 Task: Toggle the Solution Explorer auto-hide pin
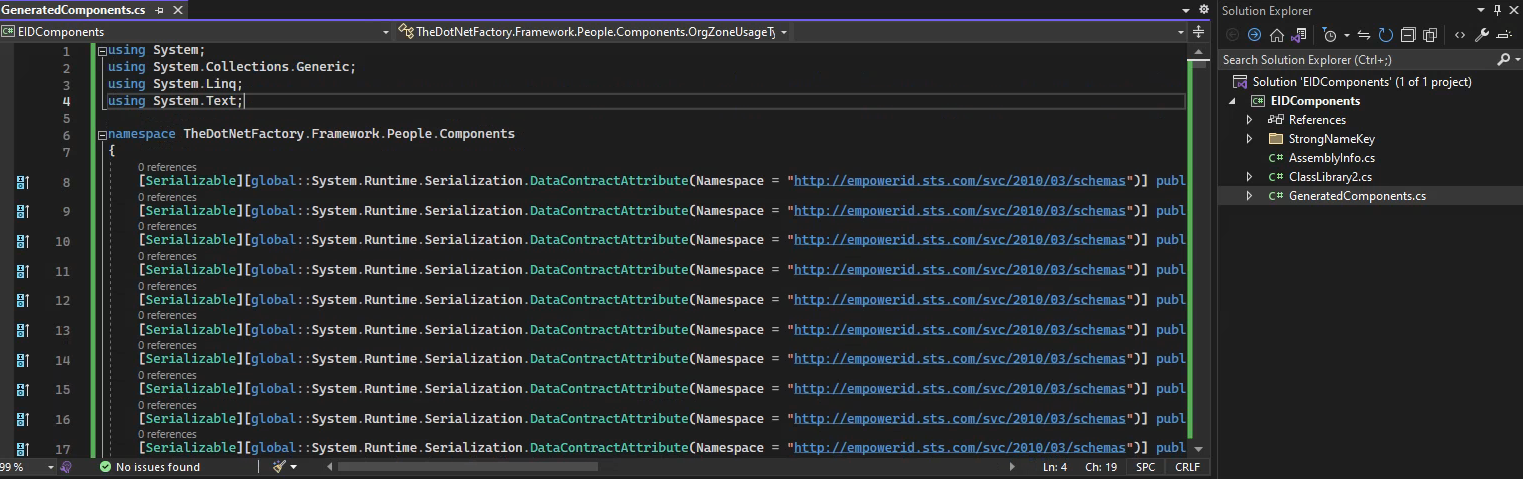(1497, 10)
